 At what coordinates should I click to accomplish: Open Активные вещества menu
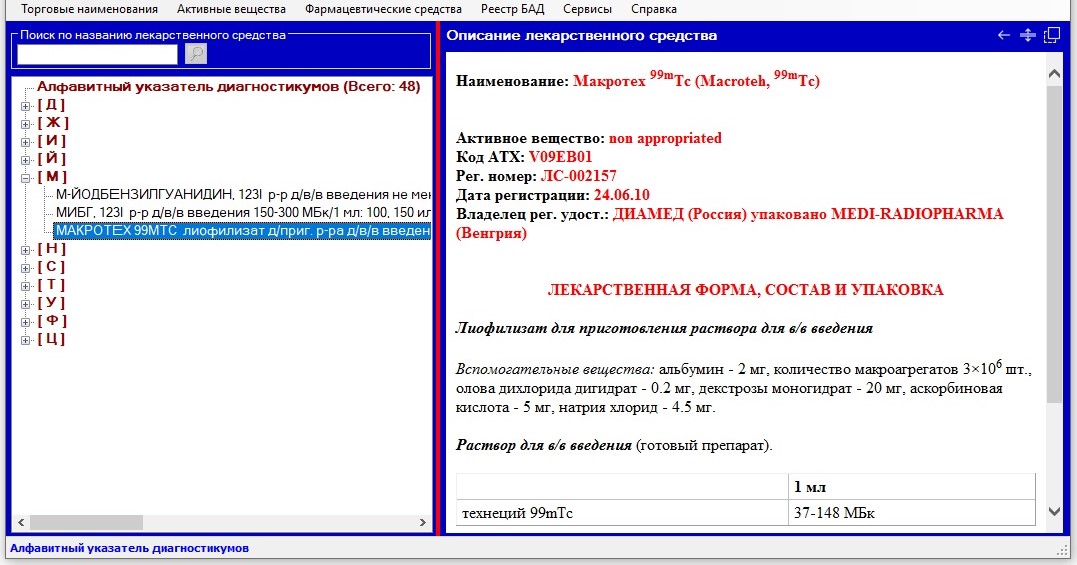tap(231, 9)
